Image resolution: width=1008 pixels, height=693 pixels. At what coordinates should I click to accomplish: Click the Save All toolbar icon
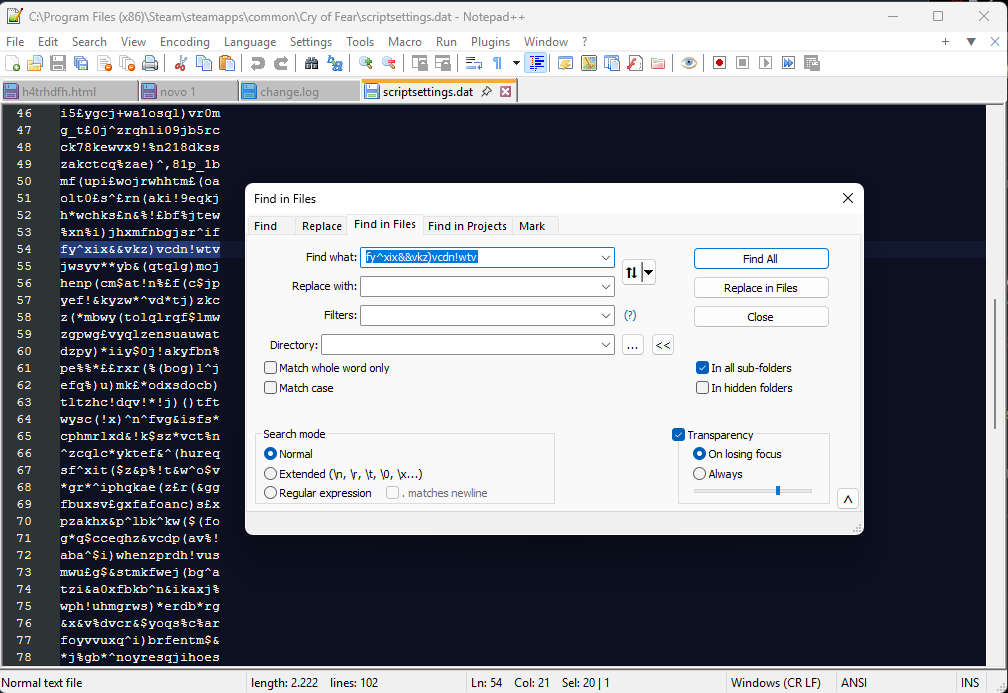tap(81, 63)
